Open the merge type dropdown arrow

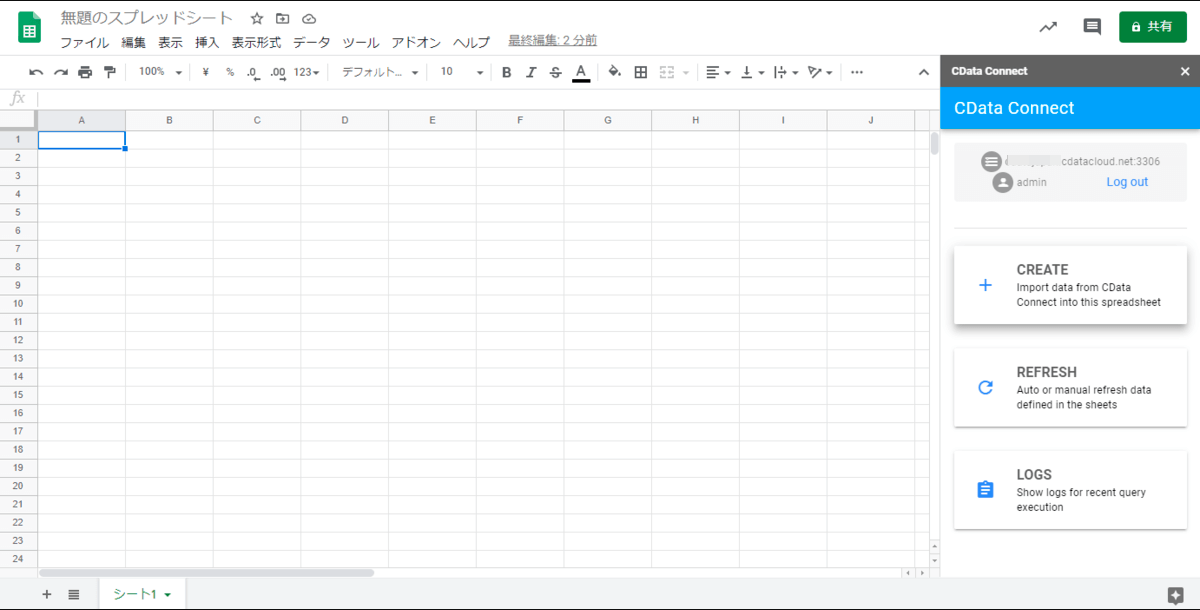(x=686, y=72)
